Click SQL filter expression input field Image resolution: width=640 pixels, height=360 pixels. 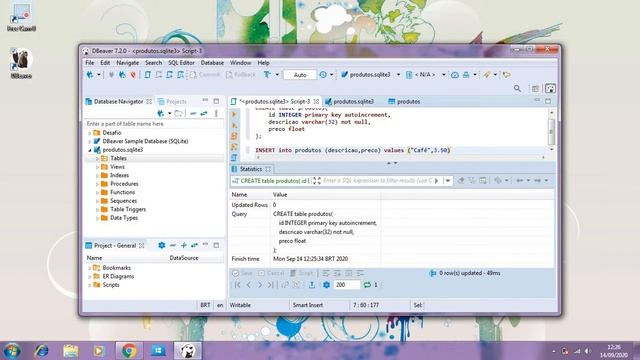(x=378, y=180)
